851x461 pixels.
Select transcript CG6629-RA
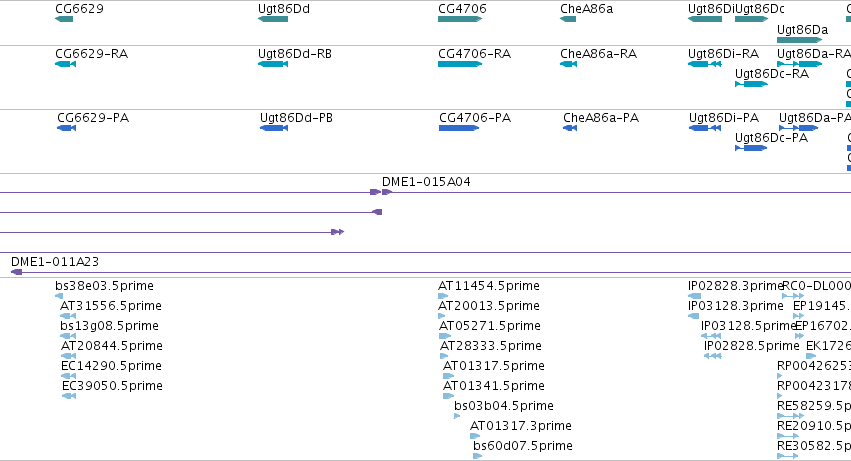click(92, 54)
